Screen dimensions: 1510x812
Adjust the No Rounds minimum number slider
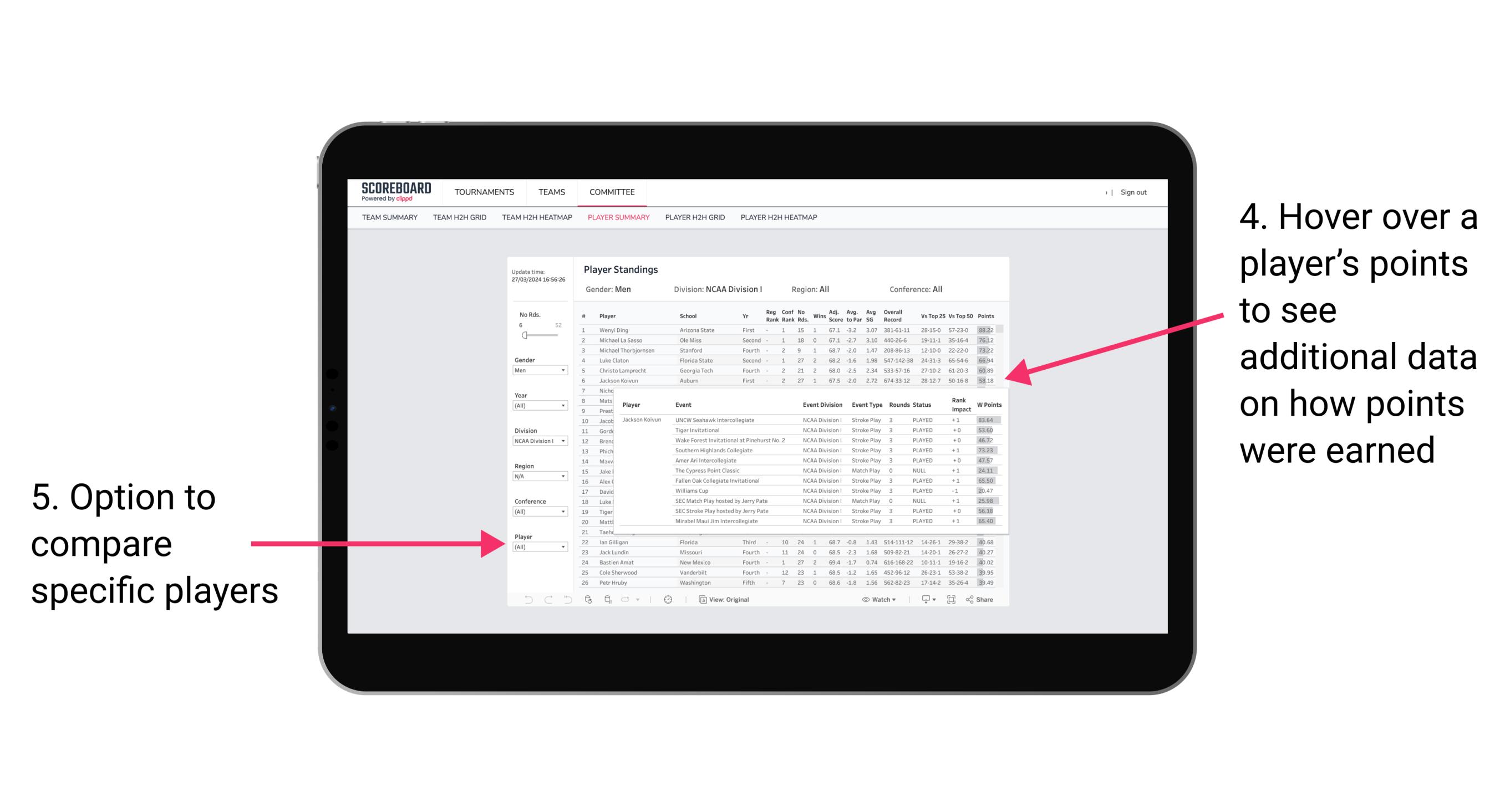click(x=523, y=335)
